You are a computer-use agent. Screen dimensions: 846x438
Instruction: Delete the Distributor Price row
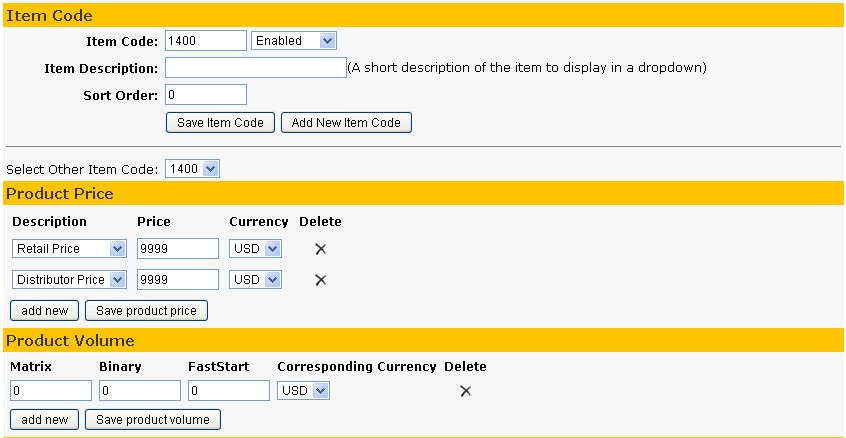pos(320,280)
